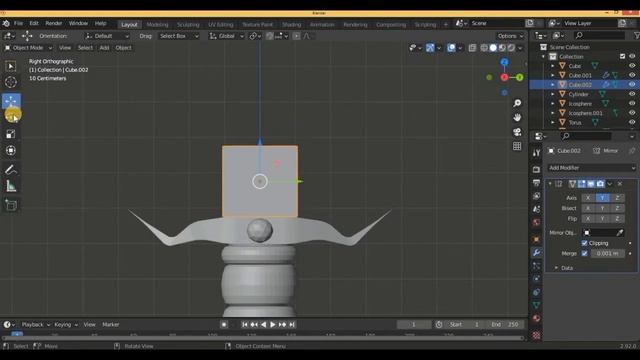Image resolution: width=640 pixels, height=360 pixels.
Task: Hide Cube.002 with its eye icon
Action: tap(632, 84)
